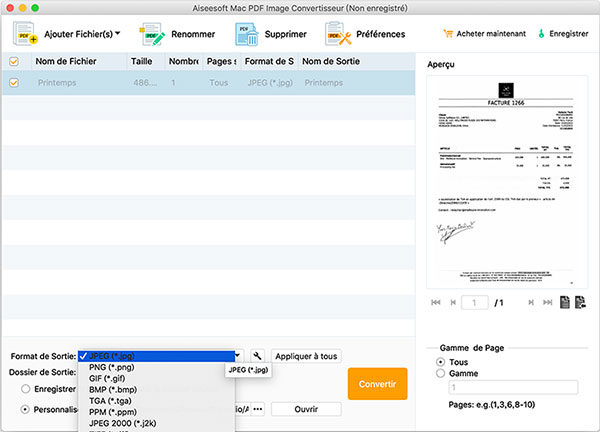The height and width of the screenshot is (432, 600).
Task: Click the wrench settings icon beside the format
Action: [x=257, y=356]
